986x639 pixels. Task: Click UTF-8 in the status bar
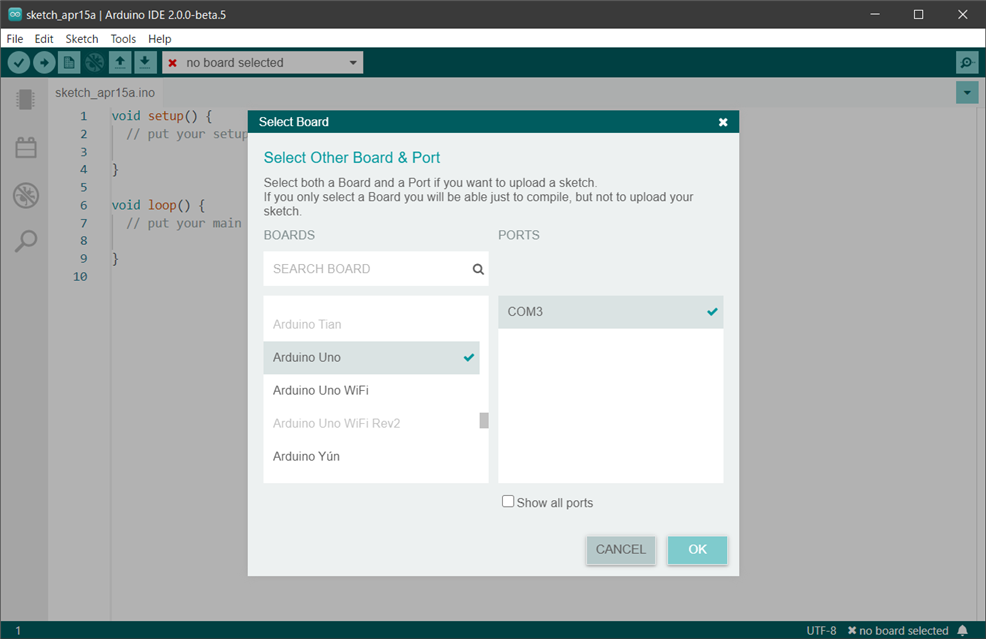click(821, 630)
